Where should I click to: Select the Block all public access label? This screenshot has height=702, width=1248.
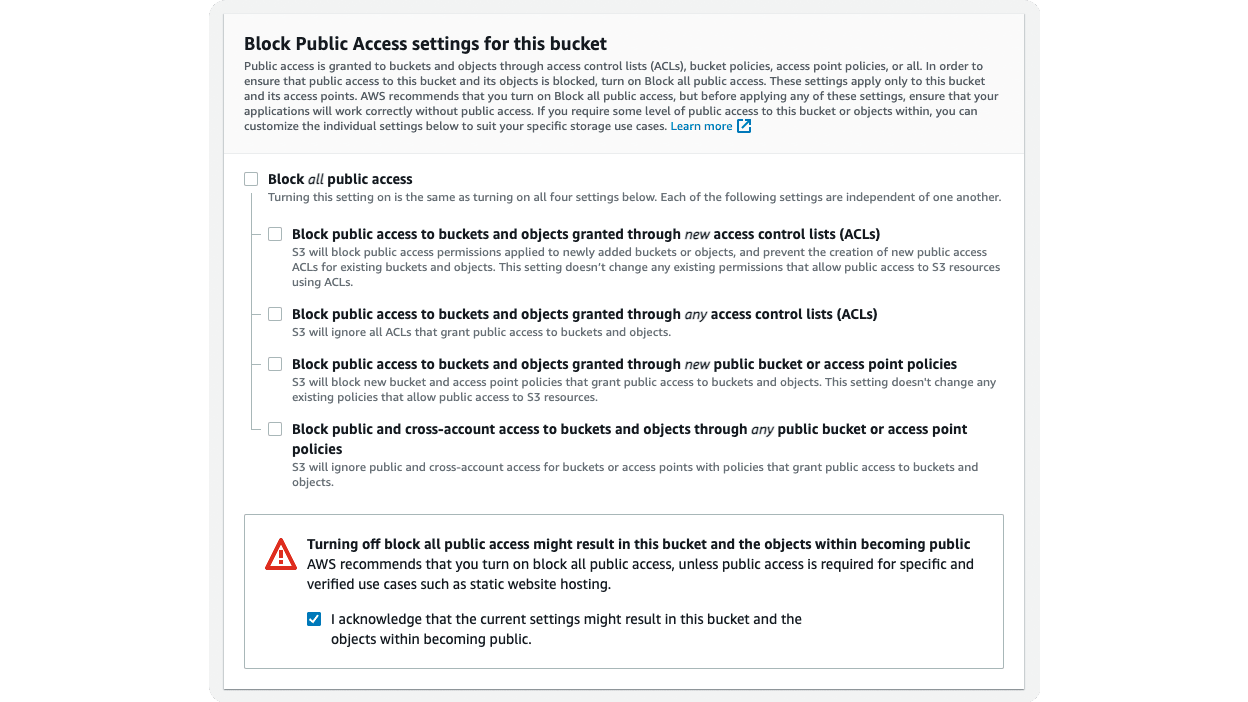[339, 178]
